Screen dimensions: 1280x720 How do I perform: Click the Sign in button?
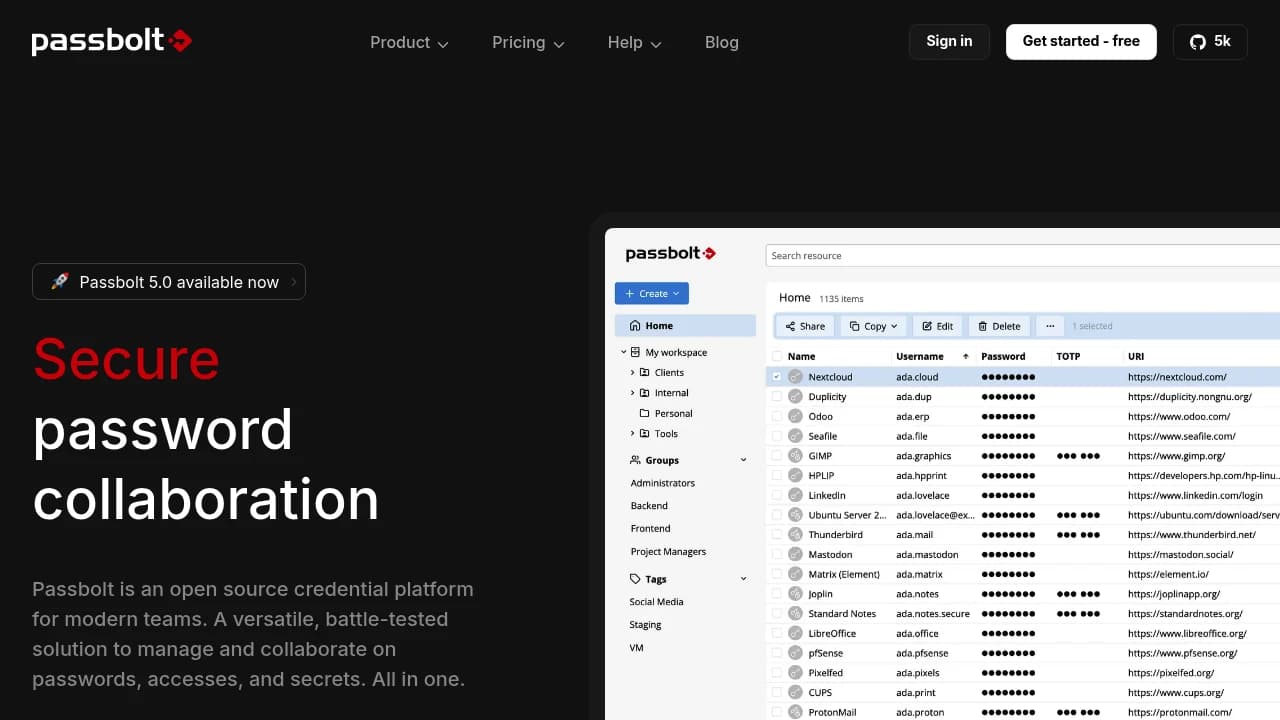point(949,41)
